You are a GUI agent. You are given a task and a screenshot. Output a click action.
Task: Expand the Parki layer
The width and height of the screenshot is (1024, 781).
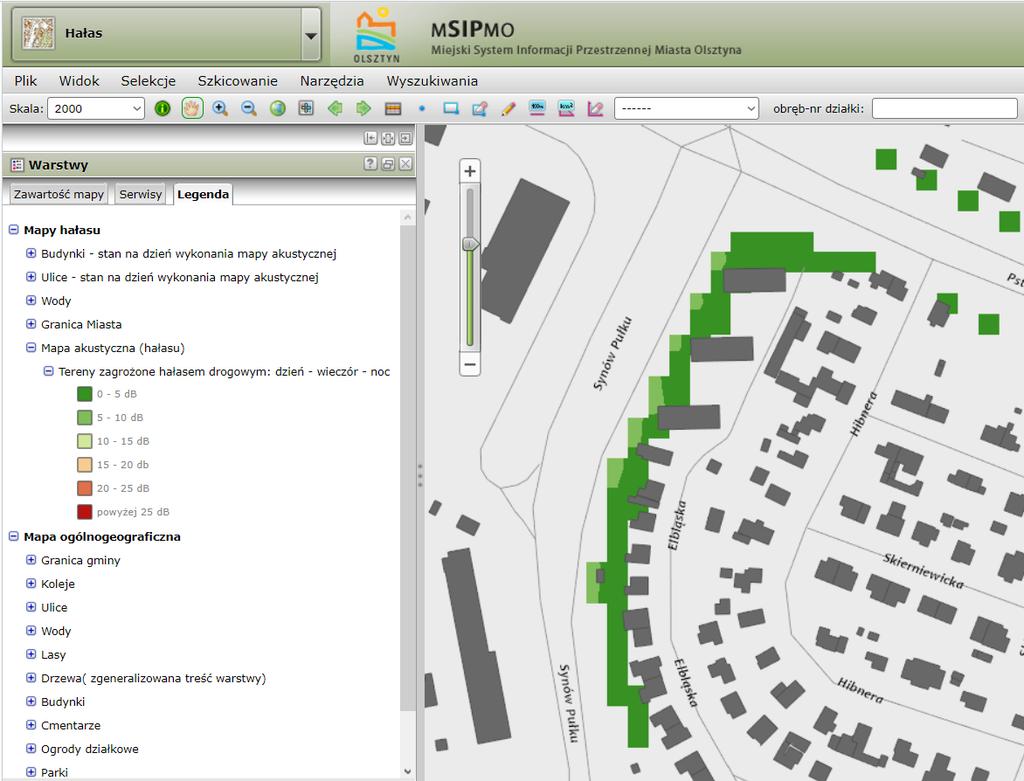tap(31, 772)
